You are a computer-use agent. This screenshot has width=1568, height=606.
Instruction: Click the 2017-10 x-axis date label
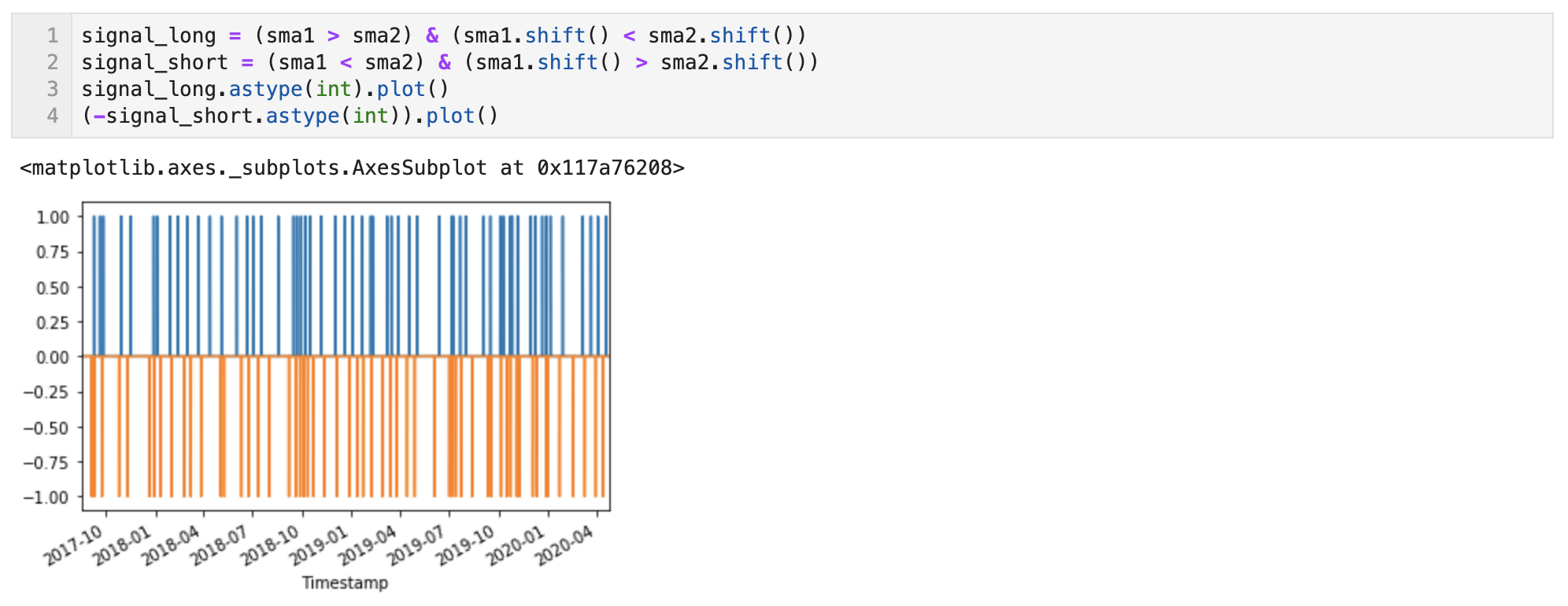click(x=73, y=545)
